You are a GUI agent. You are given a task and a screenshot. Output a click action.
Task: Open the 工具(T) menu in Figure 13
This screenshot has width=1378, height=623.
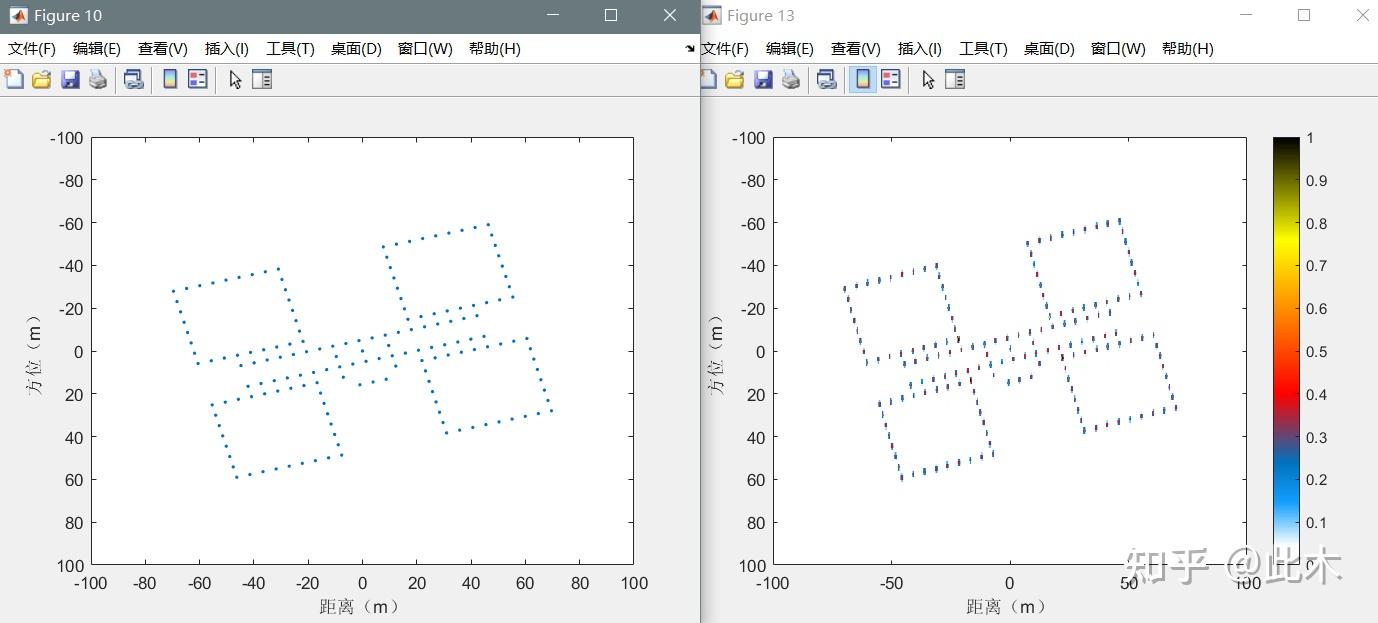983,48
